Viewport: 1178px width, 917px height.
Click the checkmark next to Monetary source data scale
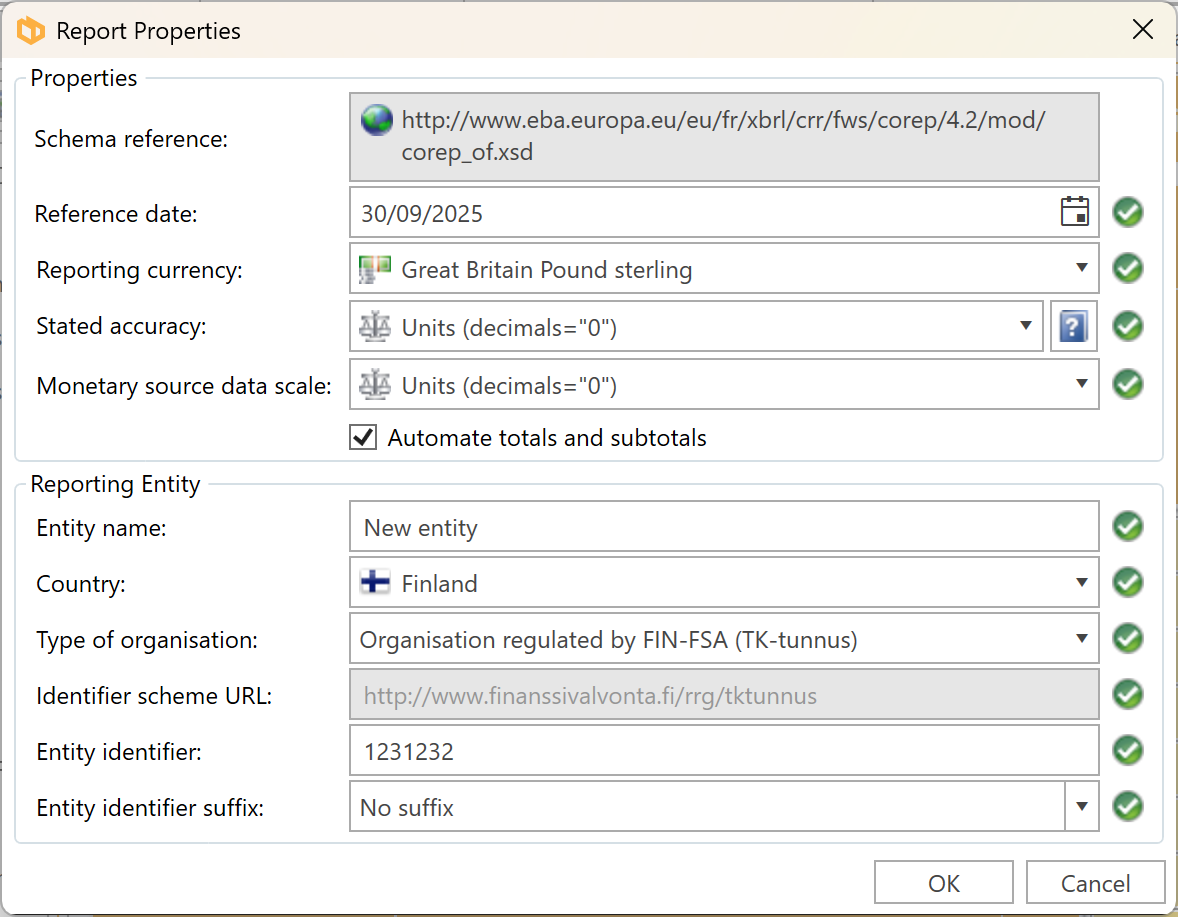(x=1128, y=384)
